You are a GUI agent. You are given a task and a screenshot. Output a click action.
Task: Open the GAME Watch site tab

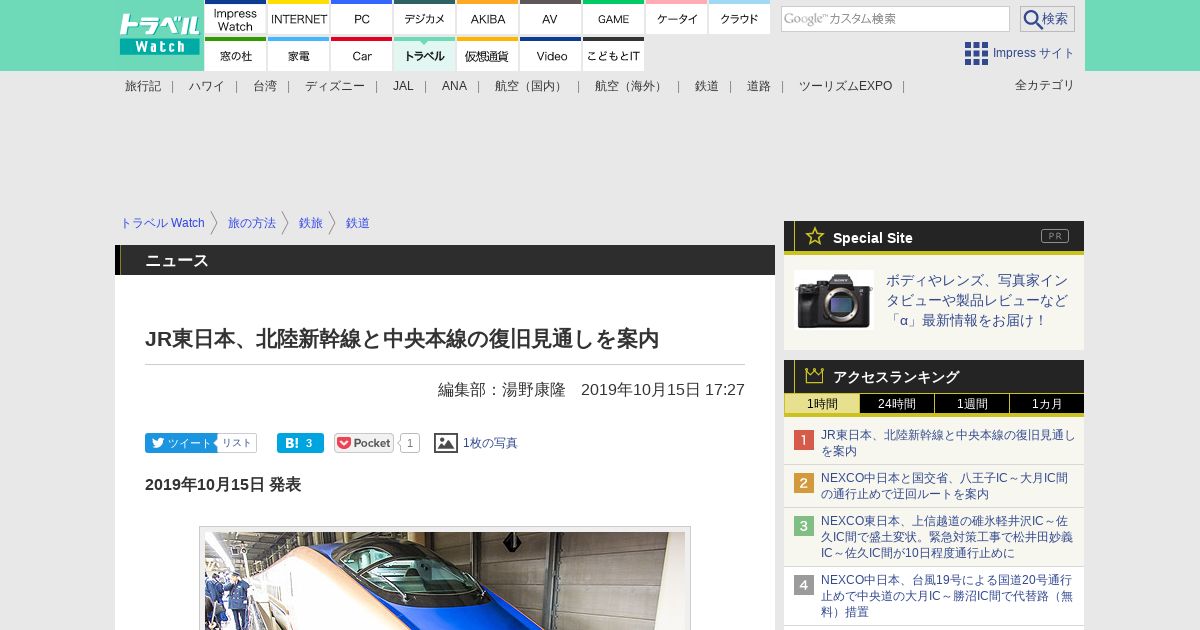[613, 19]
